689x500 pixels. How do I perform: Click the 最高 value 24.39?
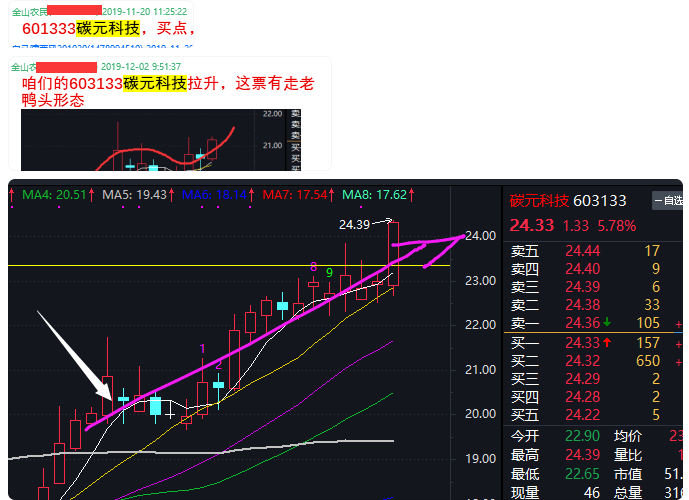click(582, 455)
